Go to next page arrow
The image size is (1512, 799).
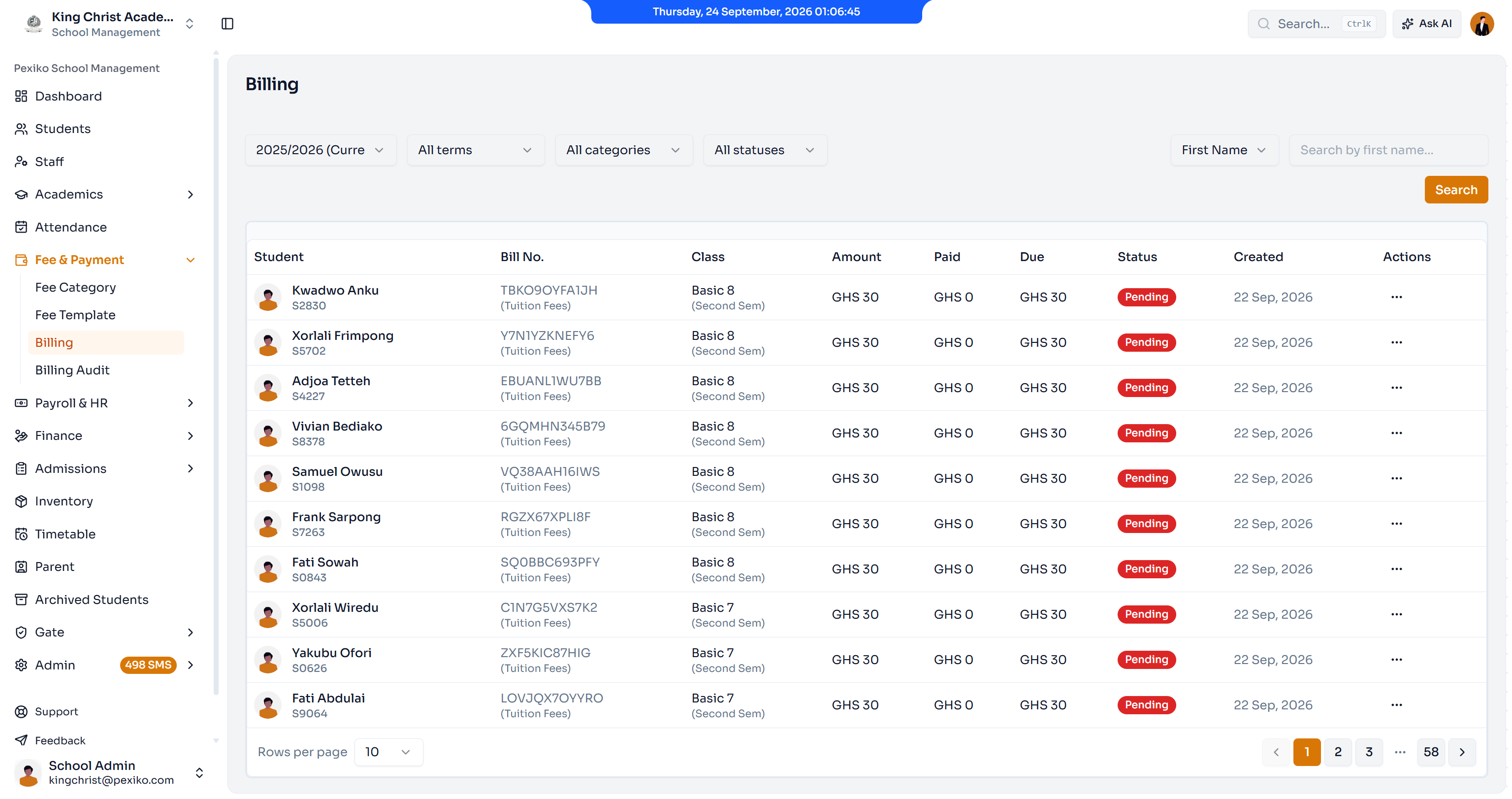[x=1461, y=752]
